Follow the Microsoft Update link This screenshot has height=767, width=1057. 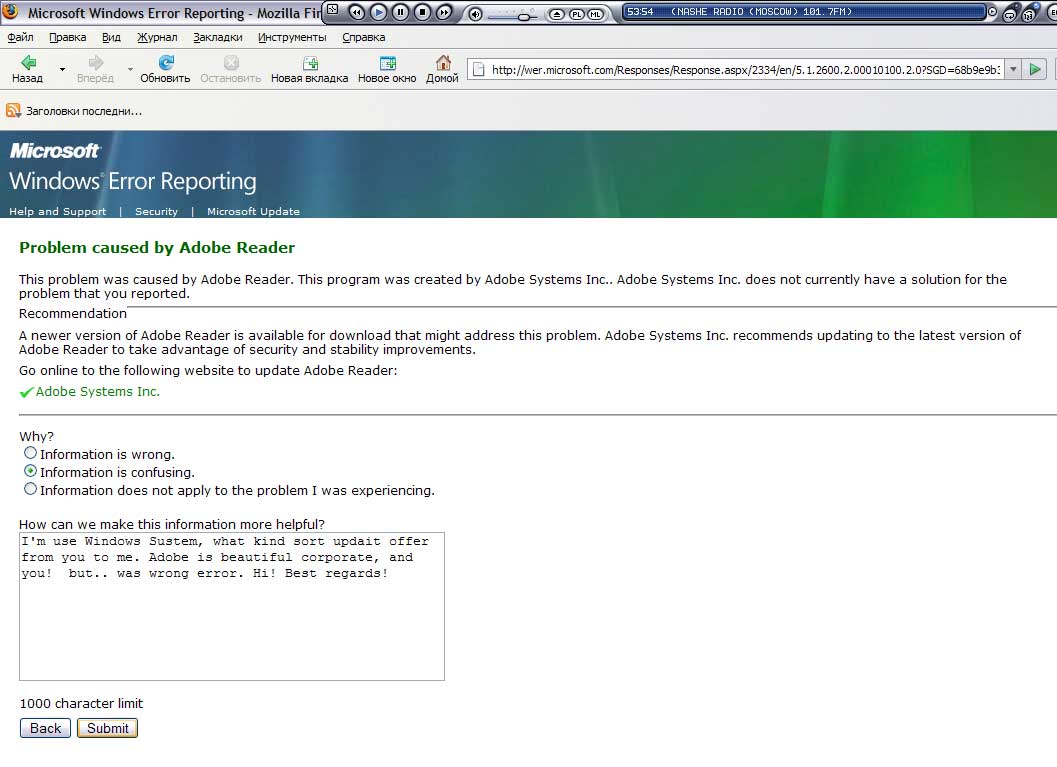tap(253, 211)
